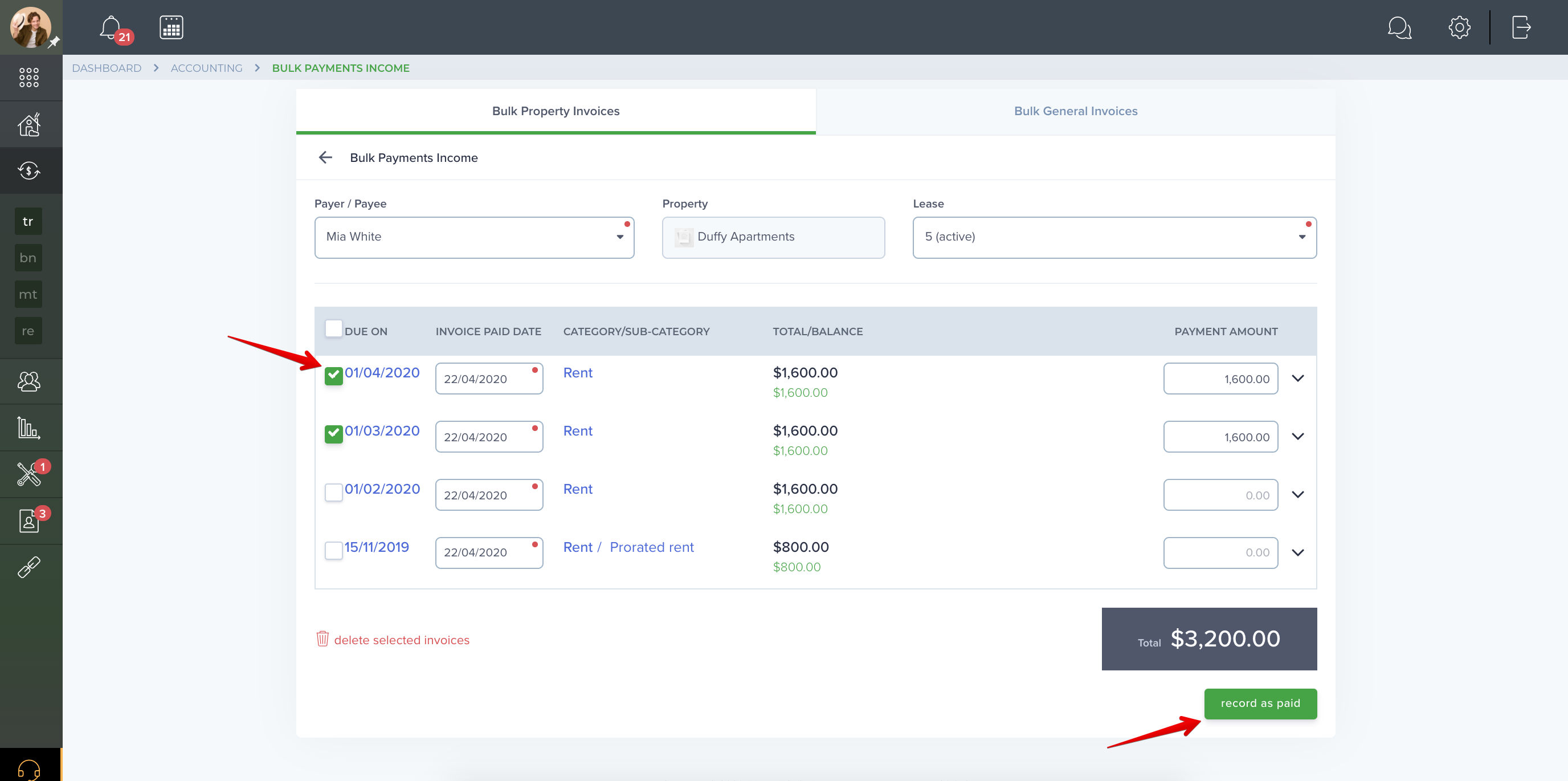1568x781 pixels.
Task: Open the properties house icon in sidebar
Action: point(28,124)
